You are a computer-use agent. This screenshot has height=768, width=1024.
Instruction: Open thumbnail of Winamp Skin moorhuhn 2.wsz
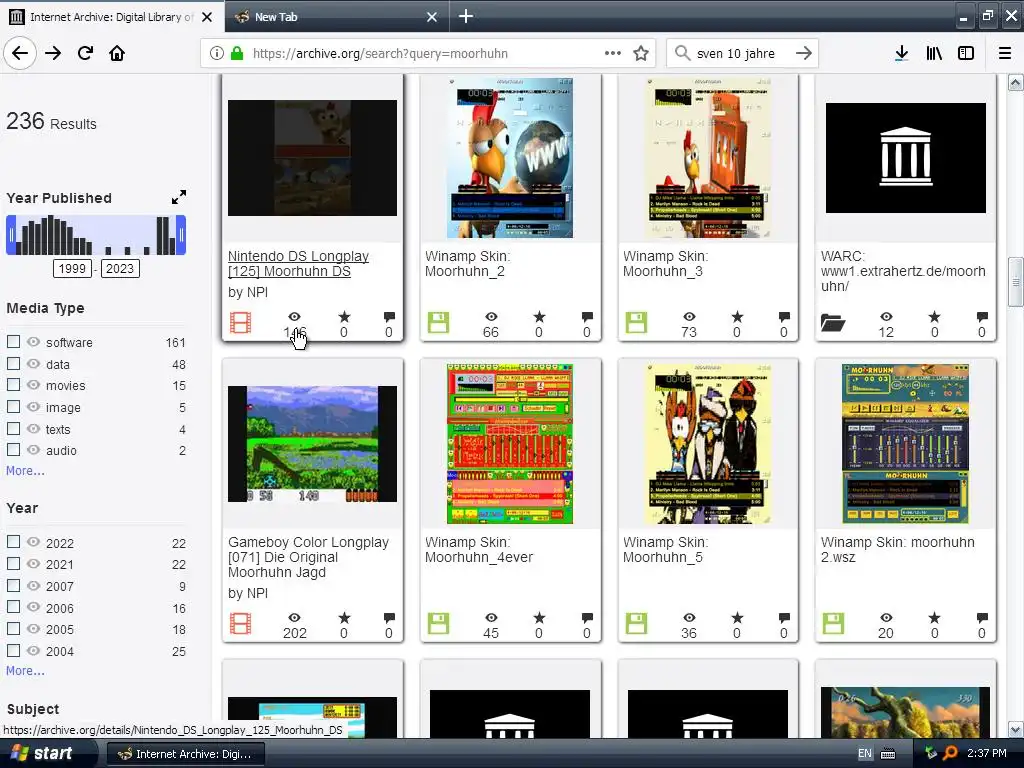tap(906, 444)
